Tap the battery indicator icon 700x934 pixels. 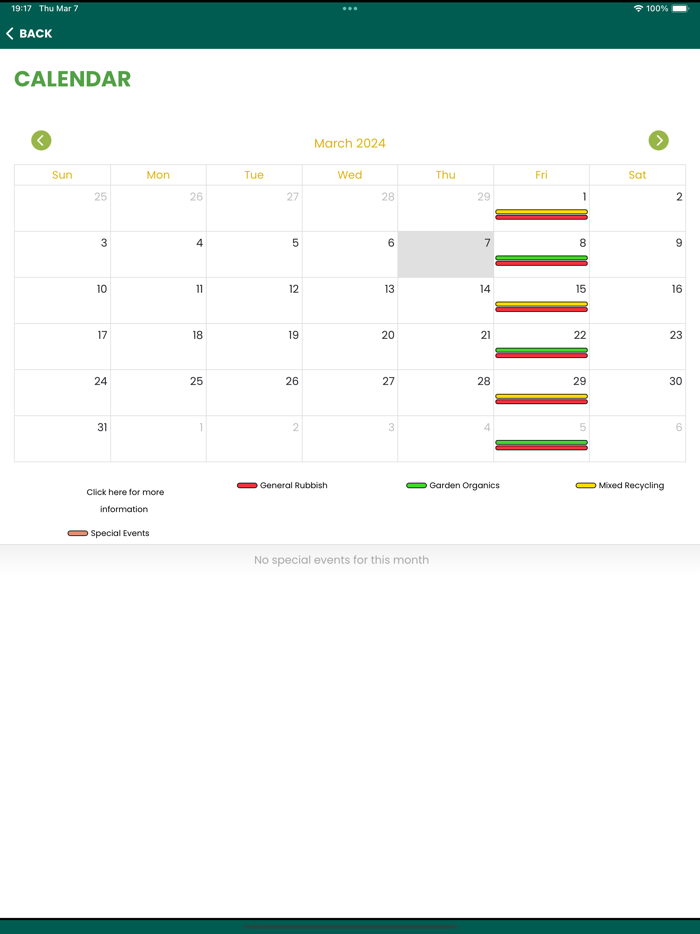(x=680, y=8)
